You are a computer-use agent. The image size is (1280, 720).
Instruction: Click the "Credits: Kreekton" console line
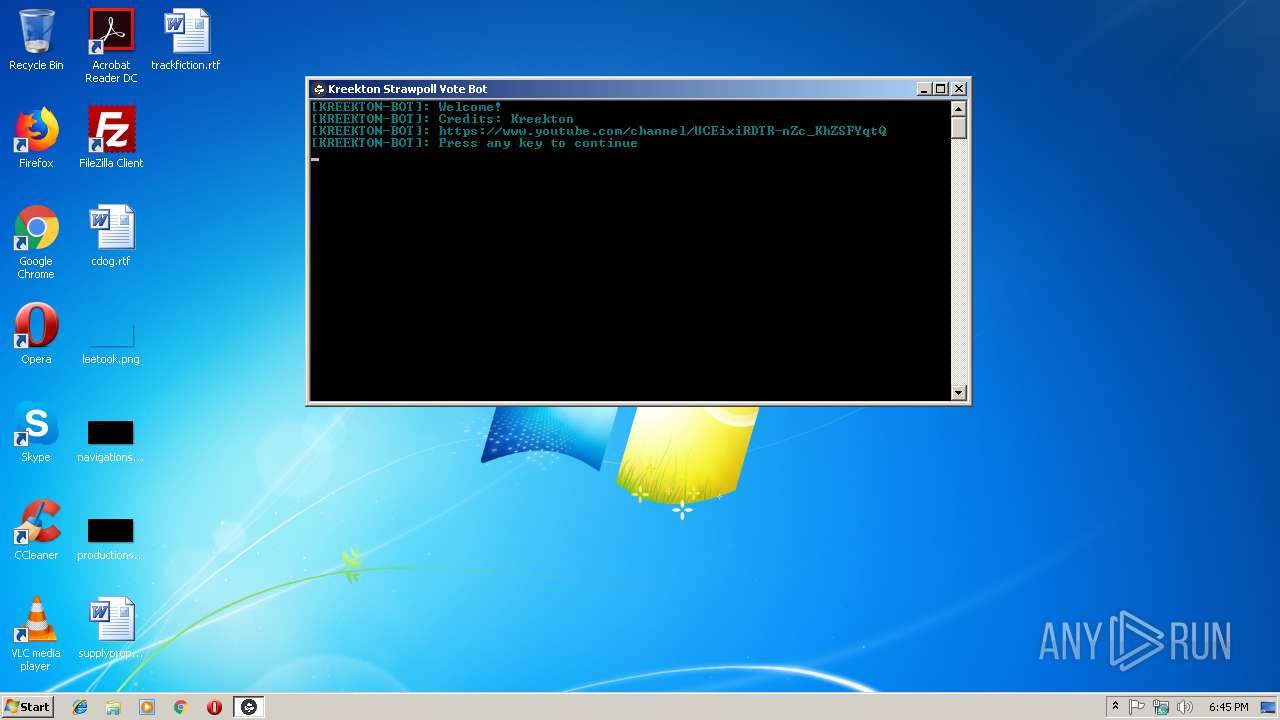pyautogui.click(x=442, y=119)
